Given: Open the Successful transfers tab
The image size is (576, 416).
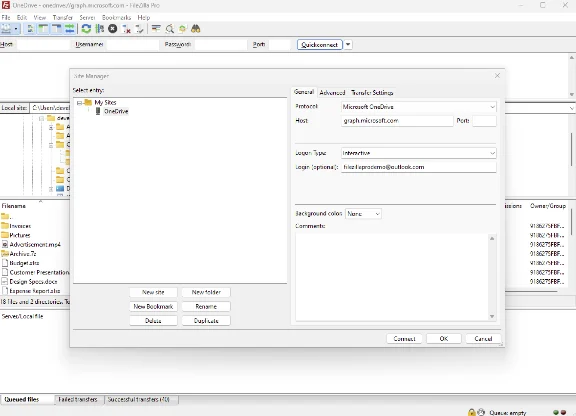Looking at the screenshot, I should click(x=138, y=399).
